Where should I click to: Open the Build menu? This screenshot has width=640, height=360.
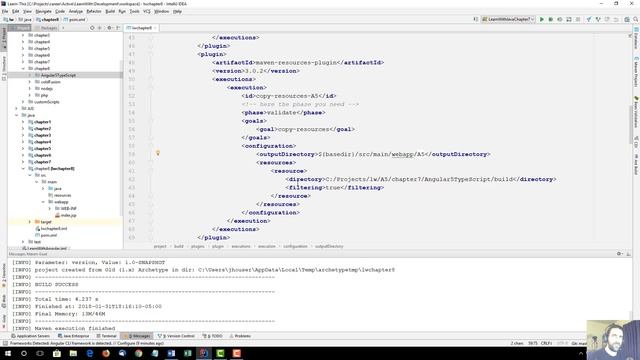pos(110,11)
